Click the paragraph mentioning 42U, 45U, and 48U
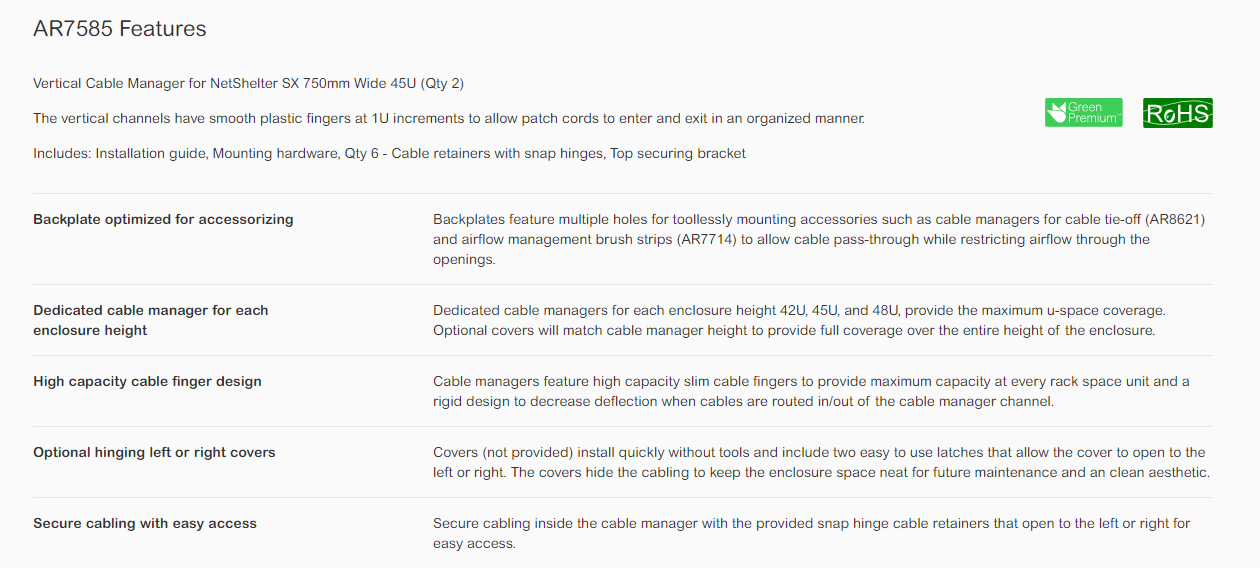 pyautogui.click(x=798, y=320)
